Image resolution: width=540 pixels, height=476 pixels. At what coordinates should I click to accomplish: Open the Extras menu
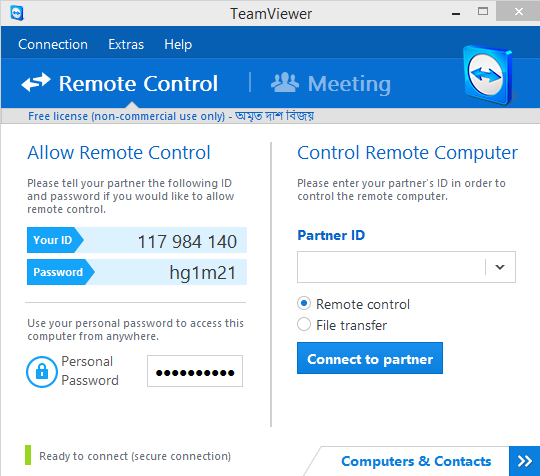pyautogui.click(x=126, y=44)
